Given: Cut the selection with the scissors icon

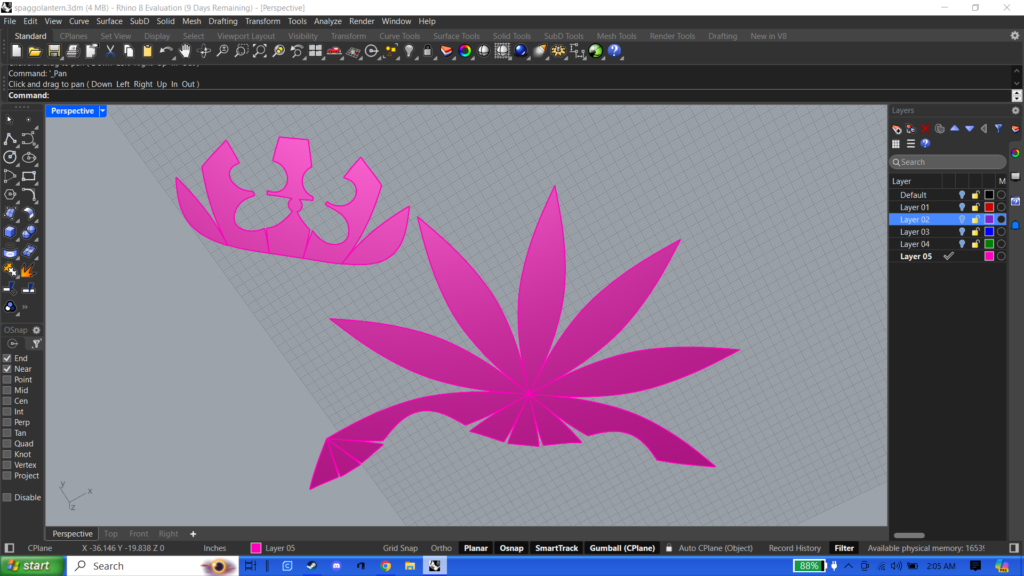Looking at the screenshot, I should pos(110,51).
